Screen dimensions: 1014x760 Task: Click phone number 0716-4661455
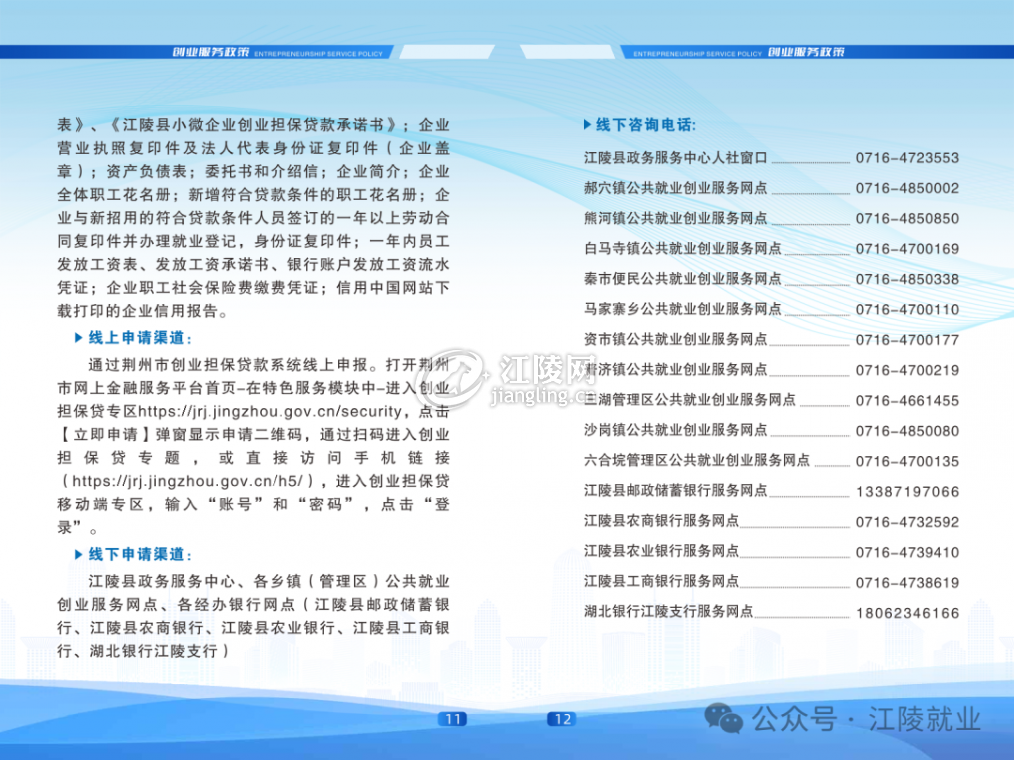pyautogui.click(x=907, y=401)
